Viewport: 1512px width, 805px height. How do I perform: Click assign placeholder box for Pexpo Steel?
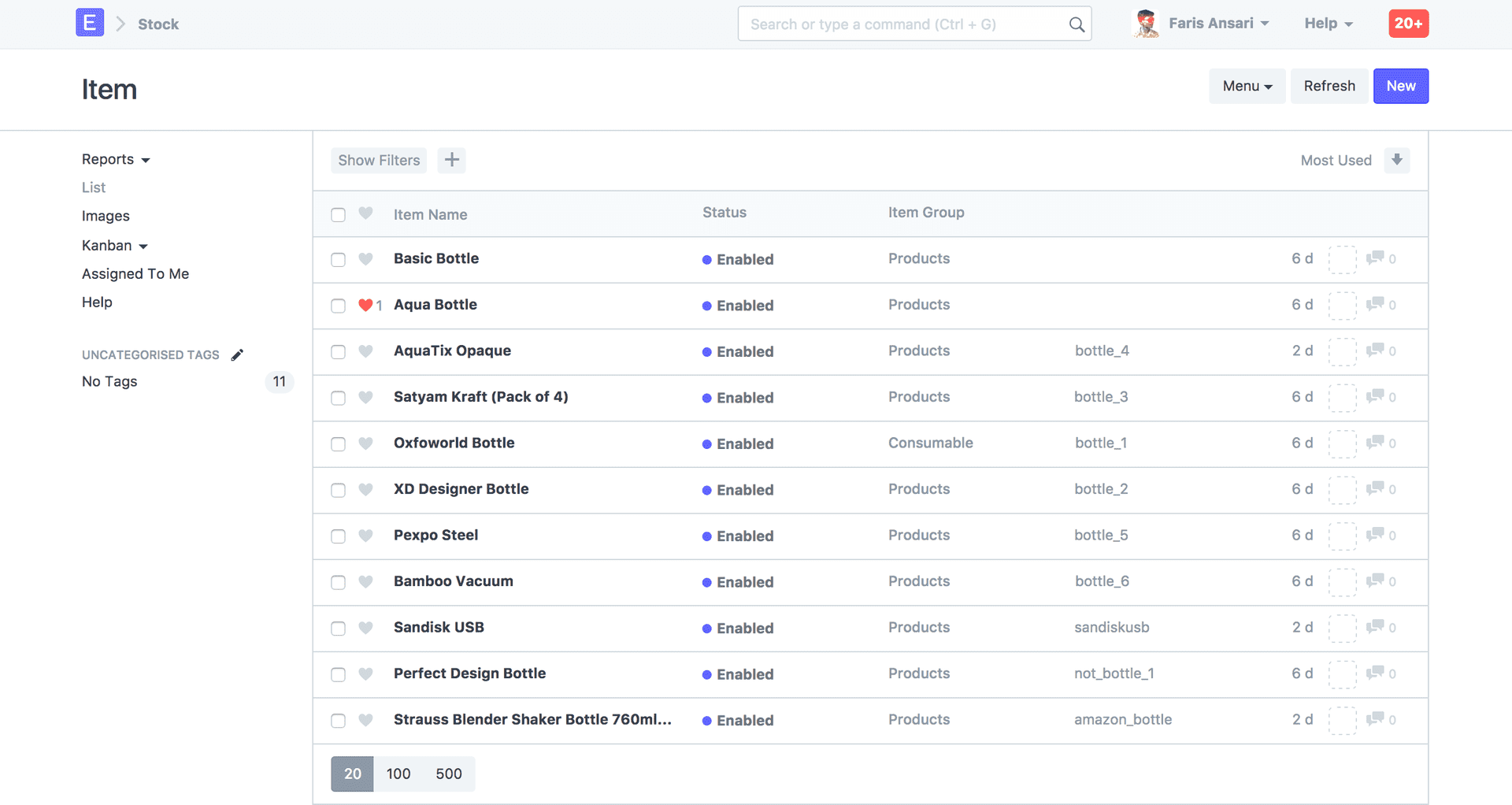click(1343, 536)
